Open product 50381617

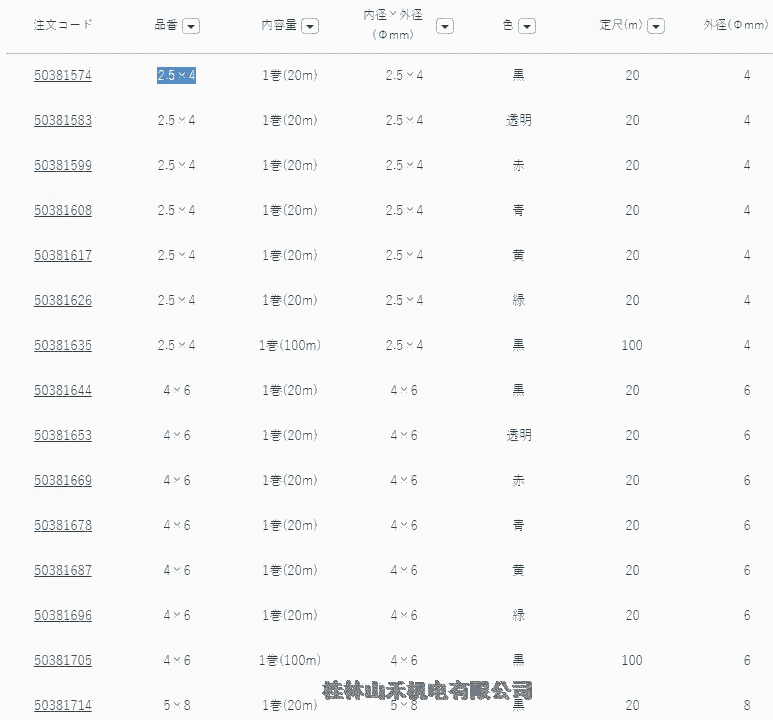click(63, 255)
